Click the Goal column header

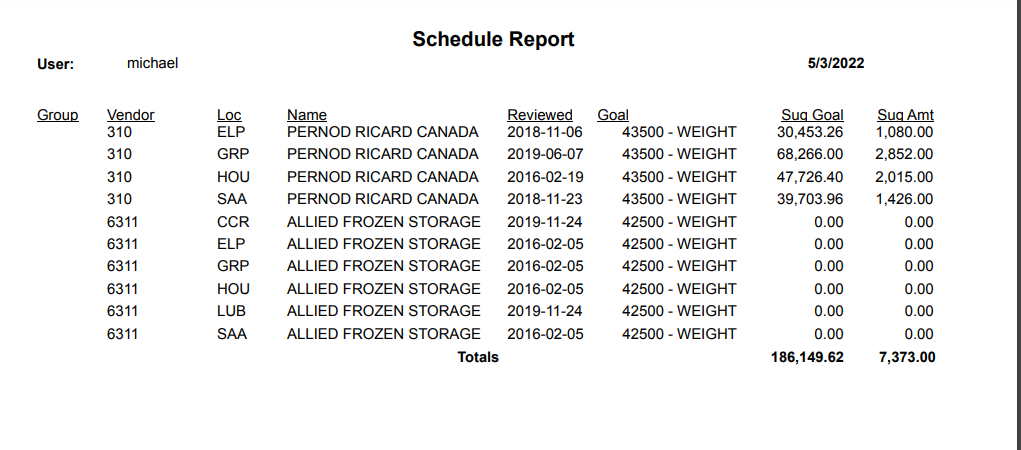click(613, 115)
